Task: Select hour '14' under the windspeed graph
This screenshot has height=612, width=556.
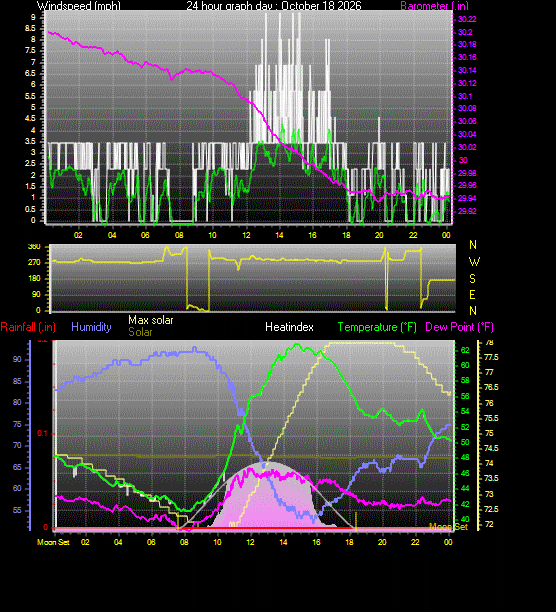Action: (279, 235)
